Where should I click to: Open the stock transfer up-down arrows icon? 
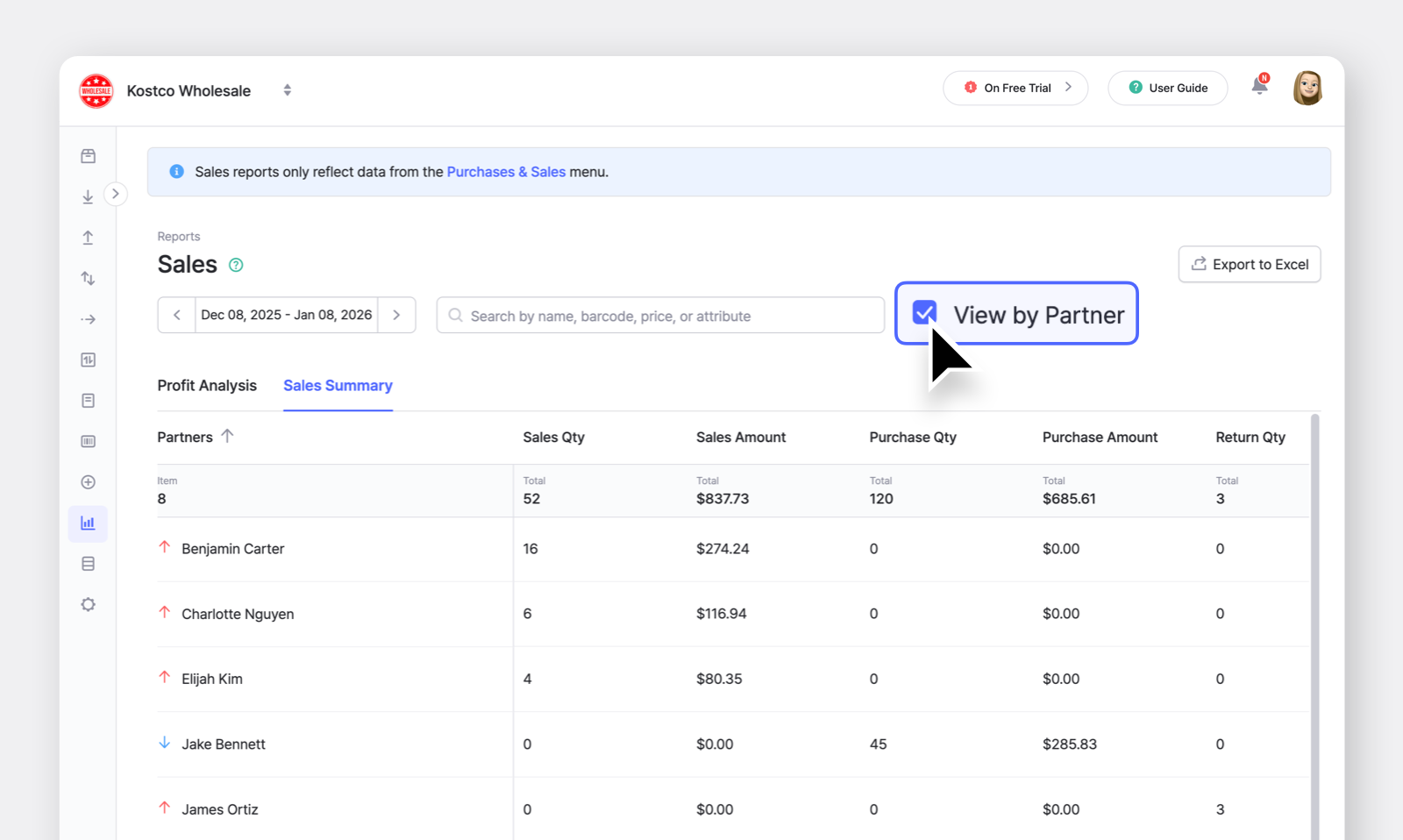[x=88, y=278]
